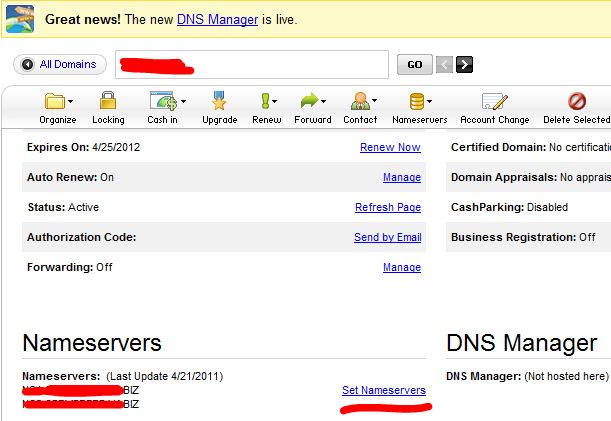Click the Domain Appraisals text
Viewport: 611px width, 421px height.
(x=531, y=177)
